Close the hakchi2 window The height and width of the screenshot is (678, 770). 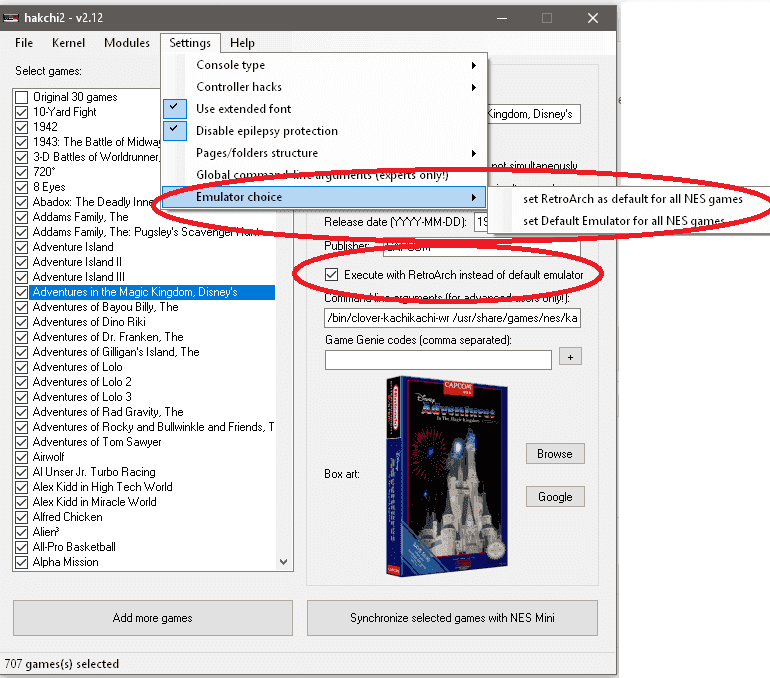pos(593,18)
